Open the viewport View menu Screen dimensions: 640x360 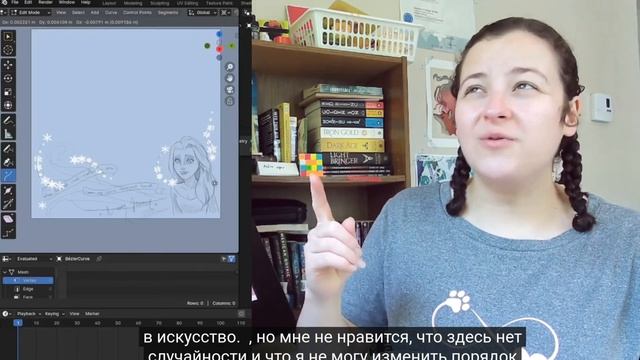coord(61,13)
